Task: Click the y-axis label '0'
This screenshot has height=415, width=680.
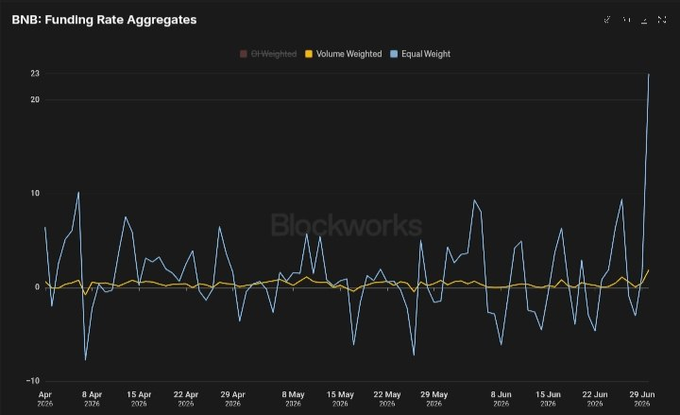Action: [x=37, y=287]
